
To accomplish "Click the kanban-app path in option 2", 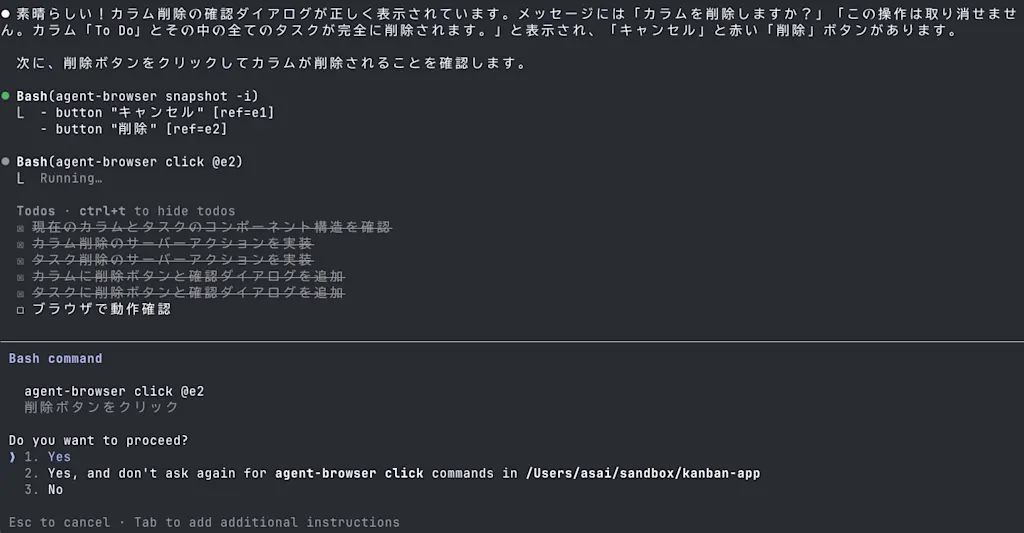I will click(x=643, y=473).
